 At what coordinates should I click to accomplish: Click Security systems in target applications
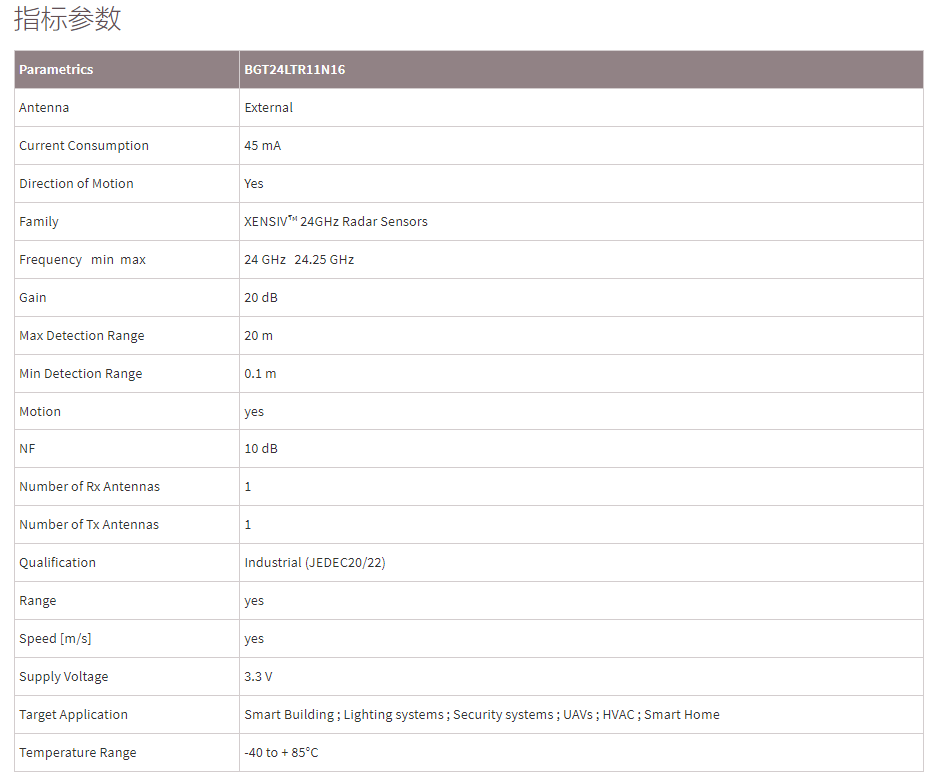502,715
